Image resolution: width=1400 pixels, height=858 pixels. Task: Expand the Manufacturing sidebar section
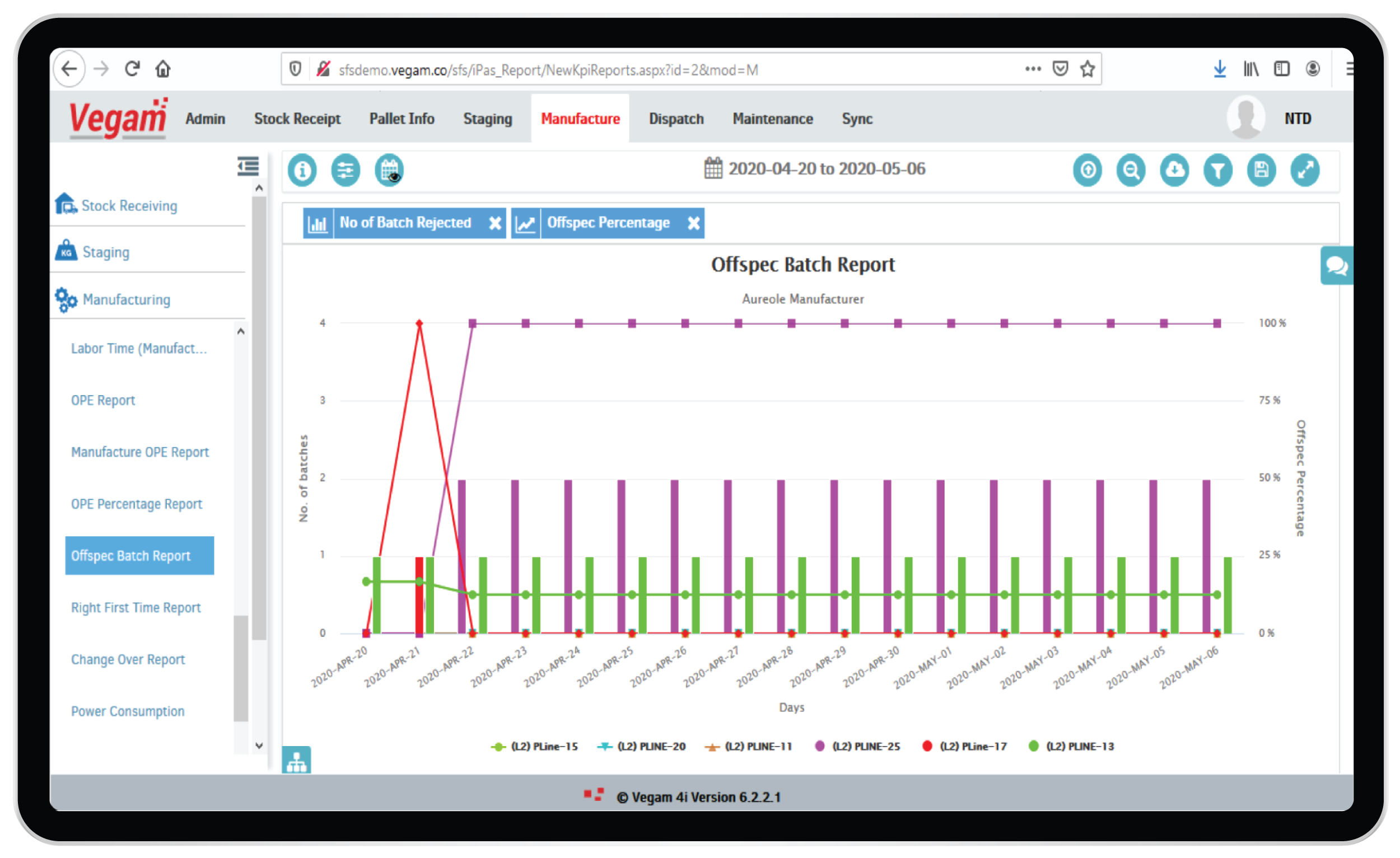(x=126, y=299)
